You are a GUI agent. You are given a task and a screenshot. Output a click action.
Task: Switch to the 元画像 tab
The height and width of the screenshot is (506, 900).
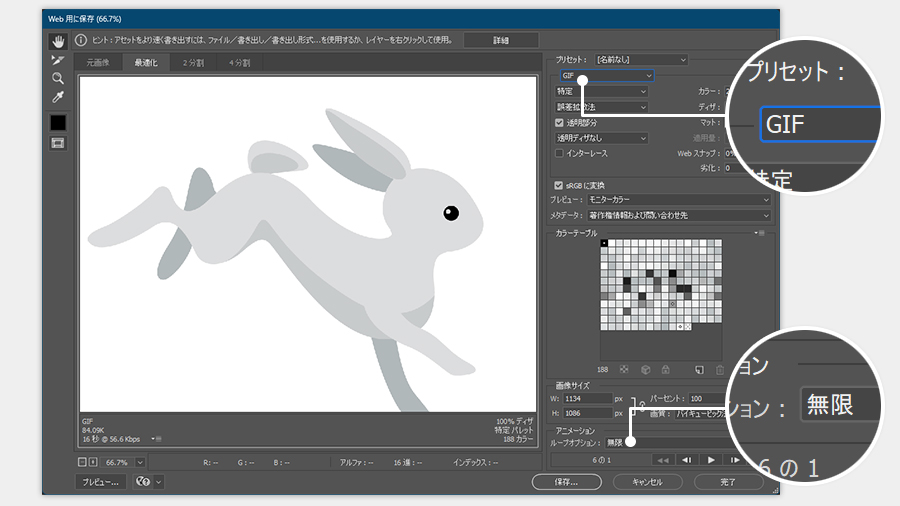coord(99,62)
